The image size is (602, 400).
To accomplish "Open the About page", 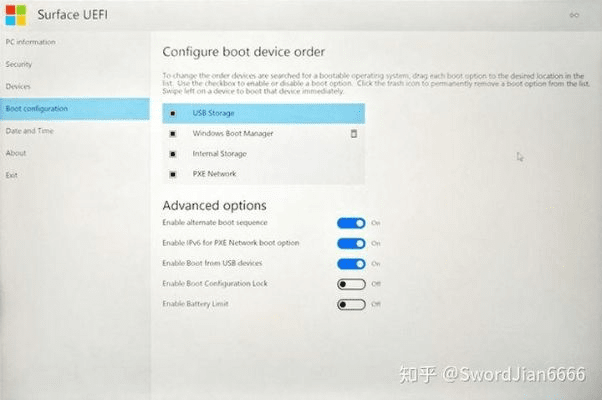I will coord(75,153).
